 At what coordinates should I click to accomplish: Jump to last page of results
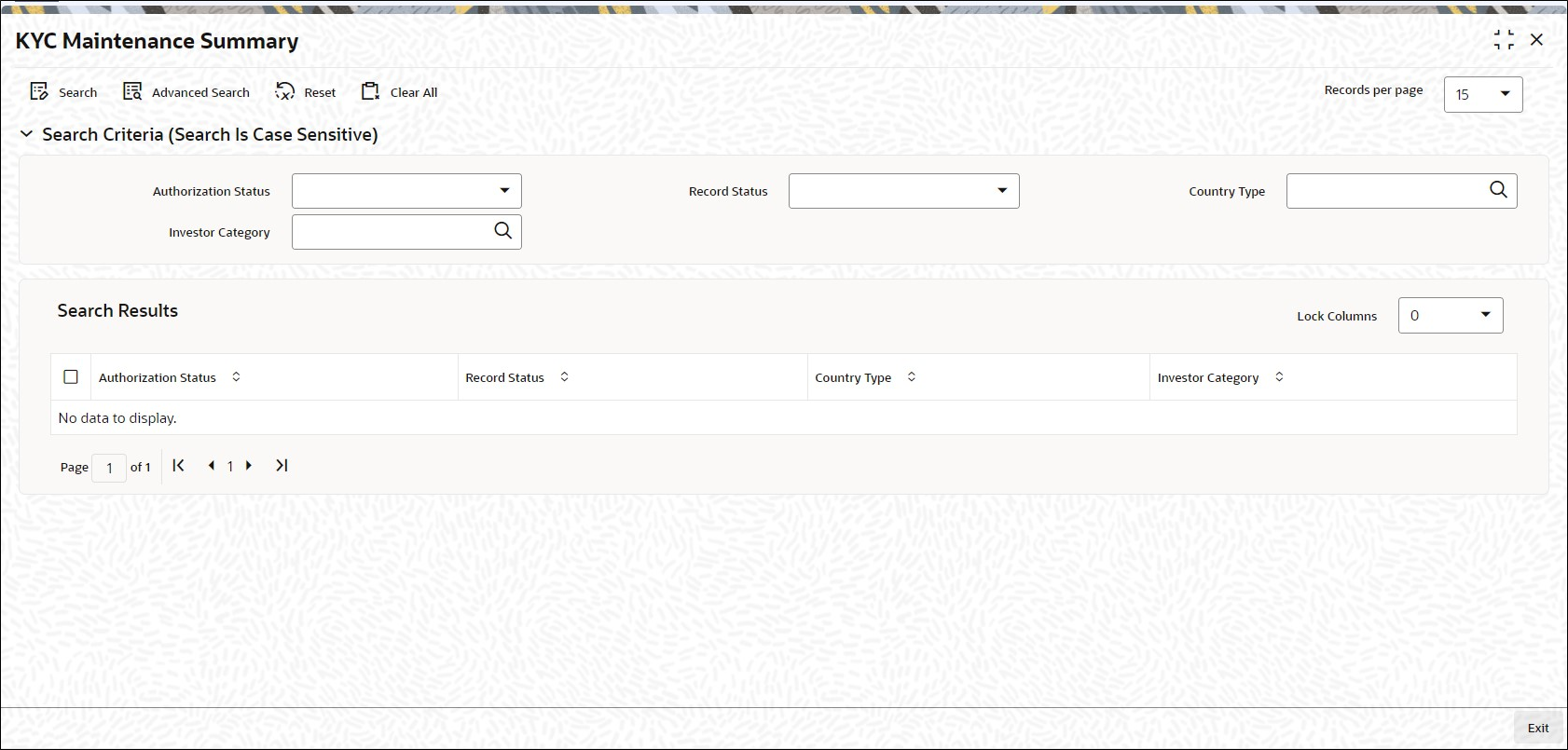pos(282,465)
